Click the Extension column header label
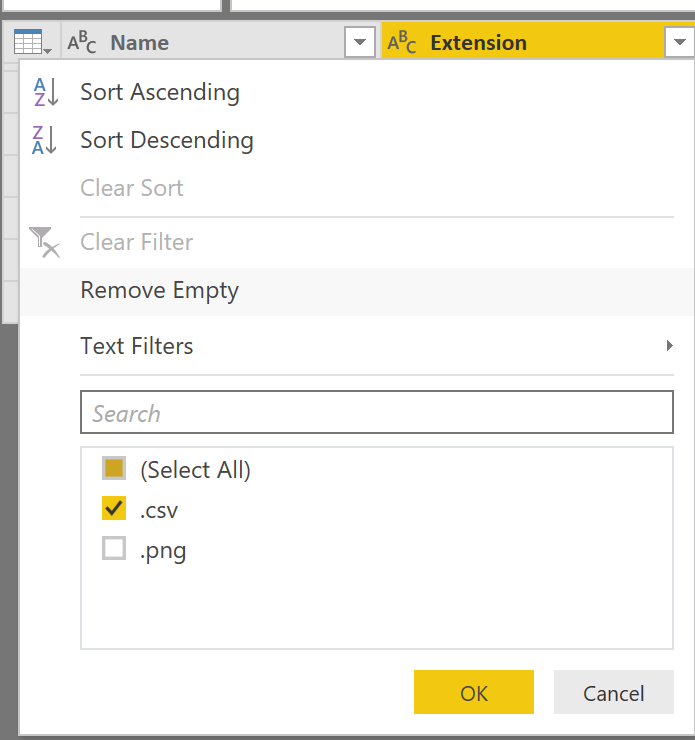Viewport: 695px width, 740px height. [478, 43]
